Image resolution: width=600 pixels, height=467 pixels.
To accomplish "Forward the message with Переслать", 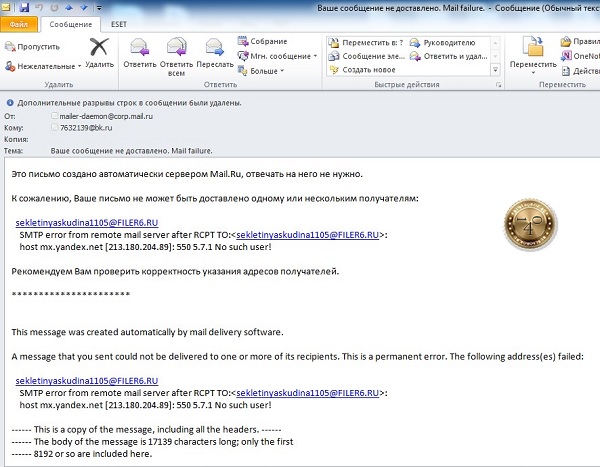I will pos(215,53).
